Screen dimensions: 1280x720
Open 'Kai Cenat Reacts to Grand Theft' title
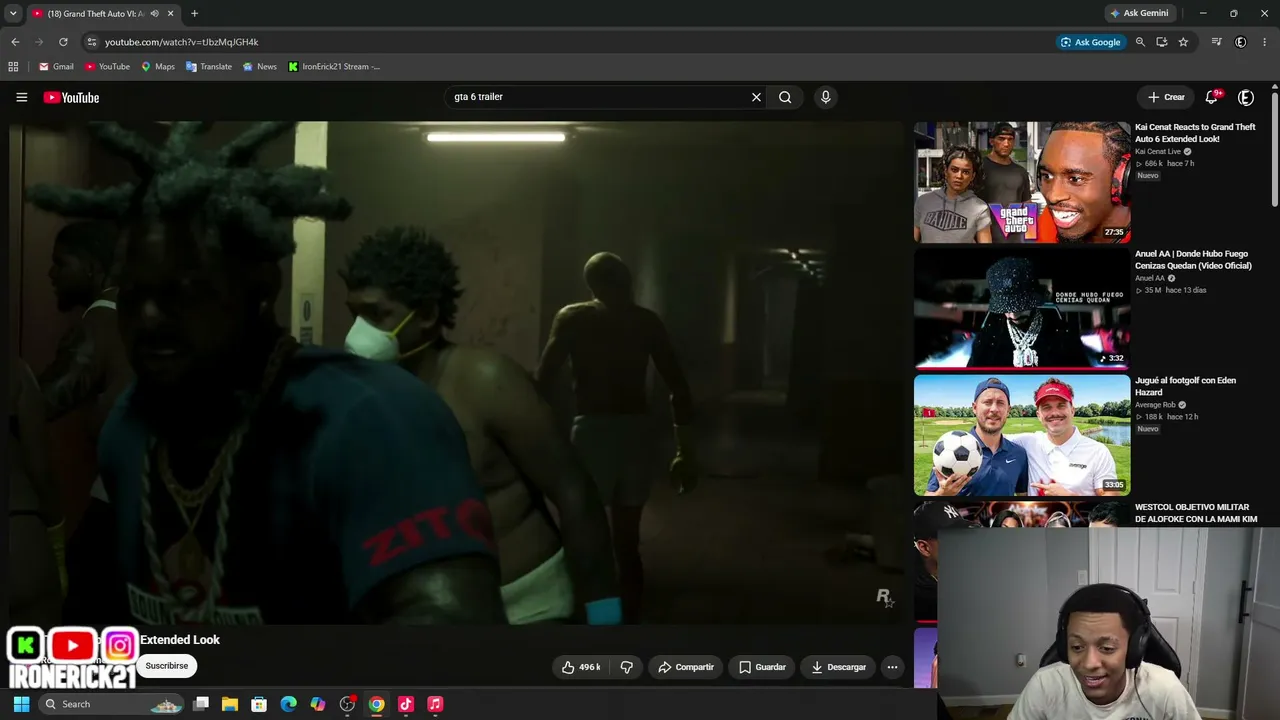click(1195, 133)
